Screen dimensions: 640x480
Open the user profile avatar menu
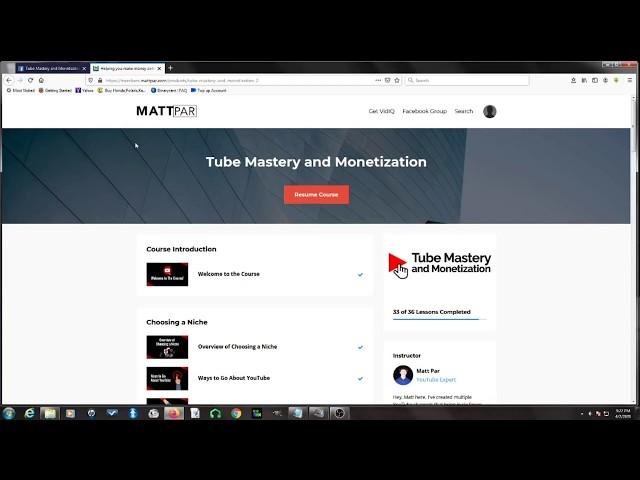[x=489, y=111]
